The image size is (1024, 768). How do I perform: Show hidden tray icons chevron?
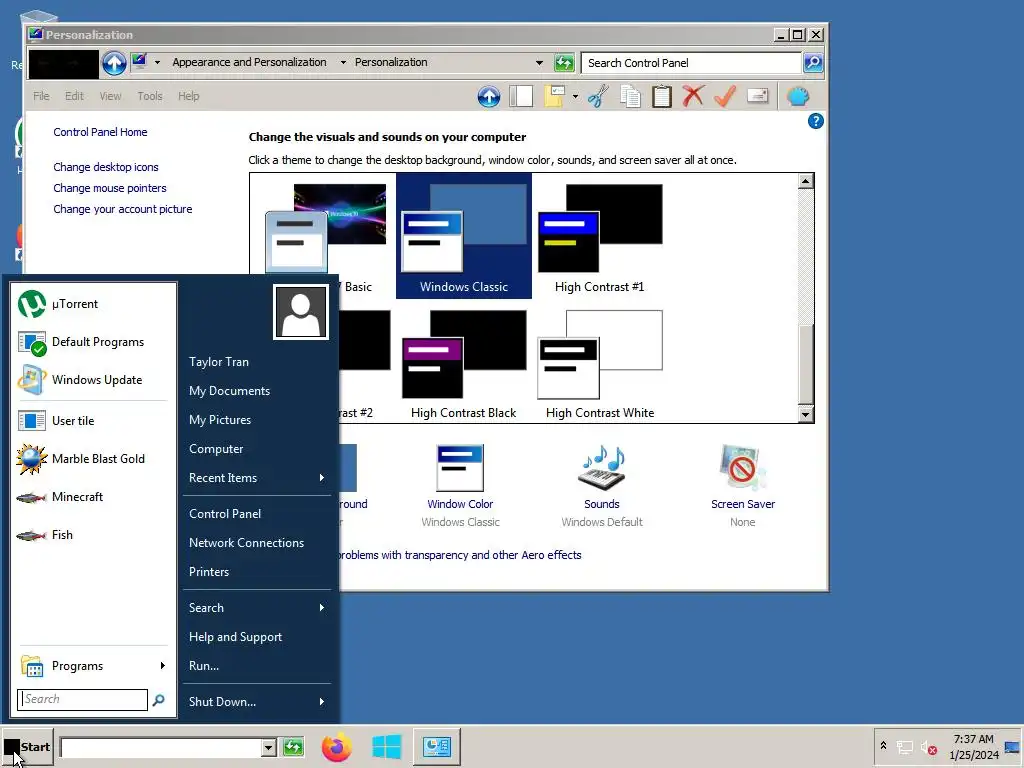[x=883, y=745]
